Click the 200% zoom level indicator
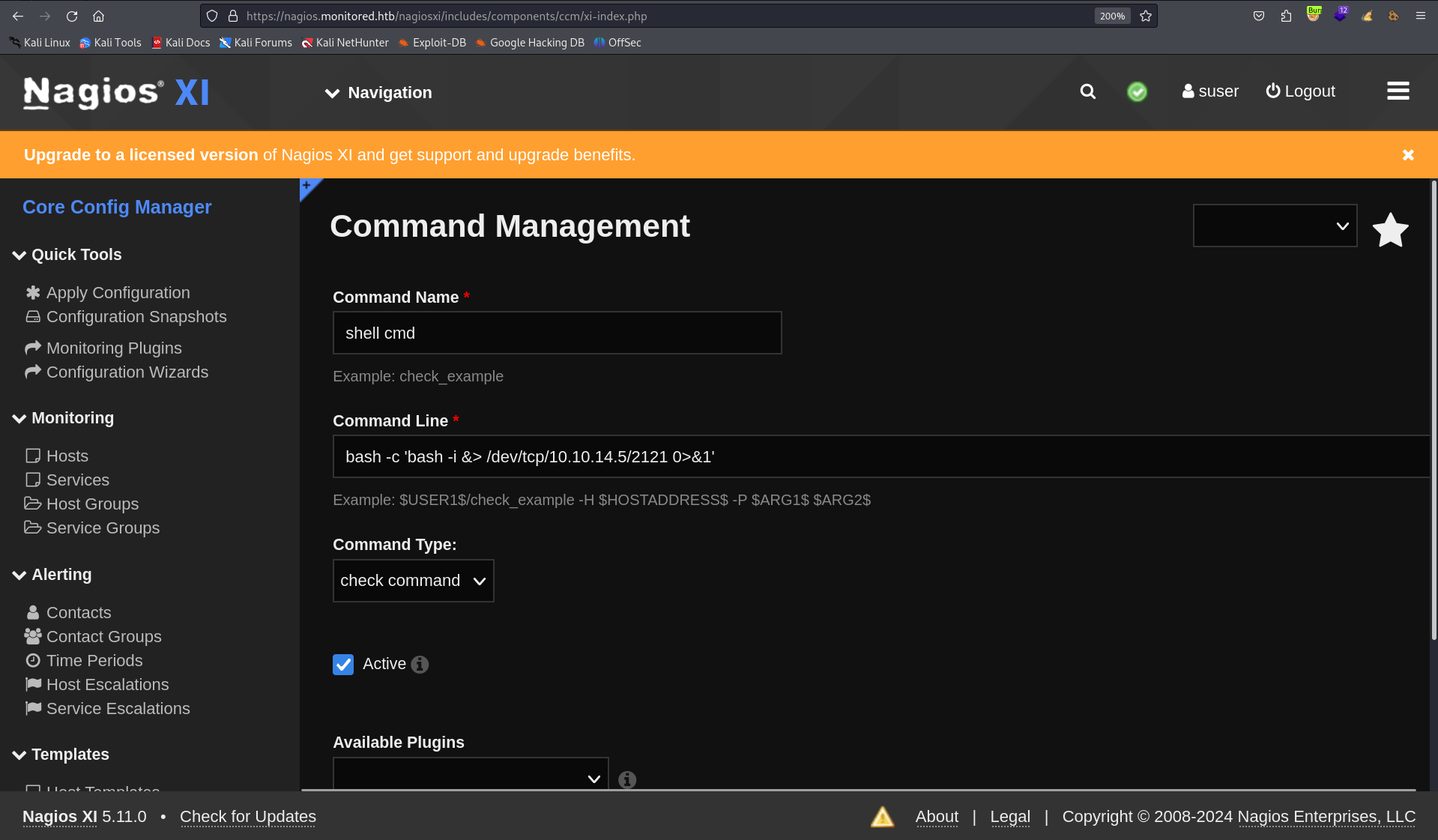The height and width of the screenshot is (840, 1438). tap(1112, 16)
